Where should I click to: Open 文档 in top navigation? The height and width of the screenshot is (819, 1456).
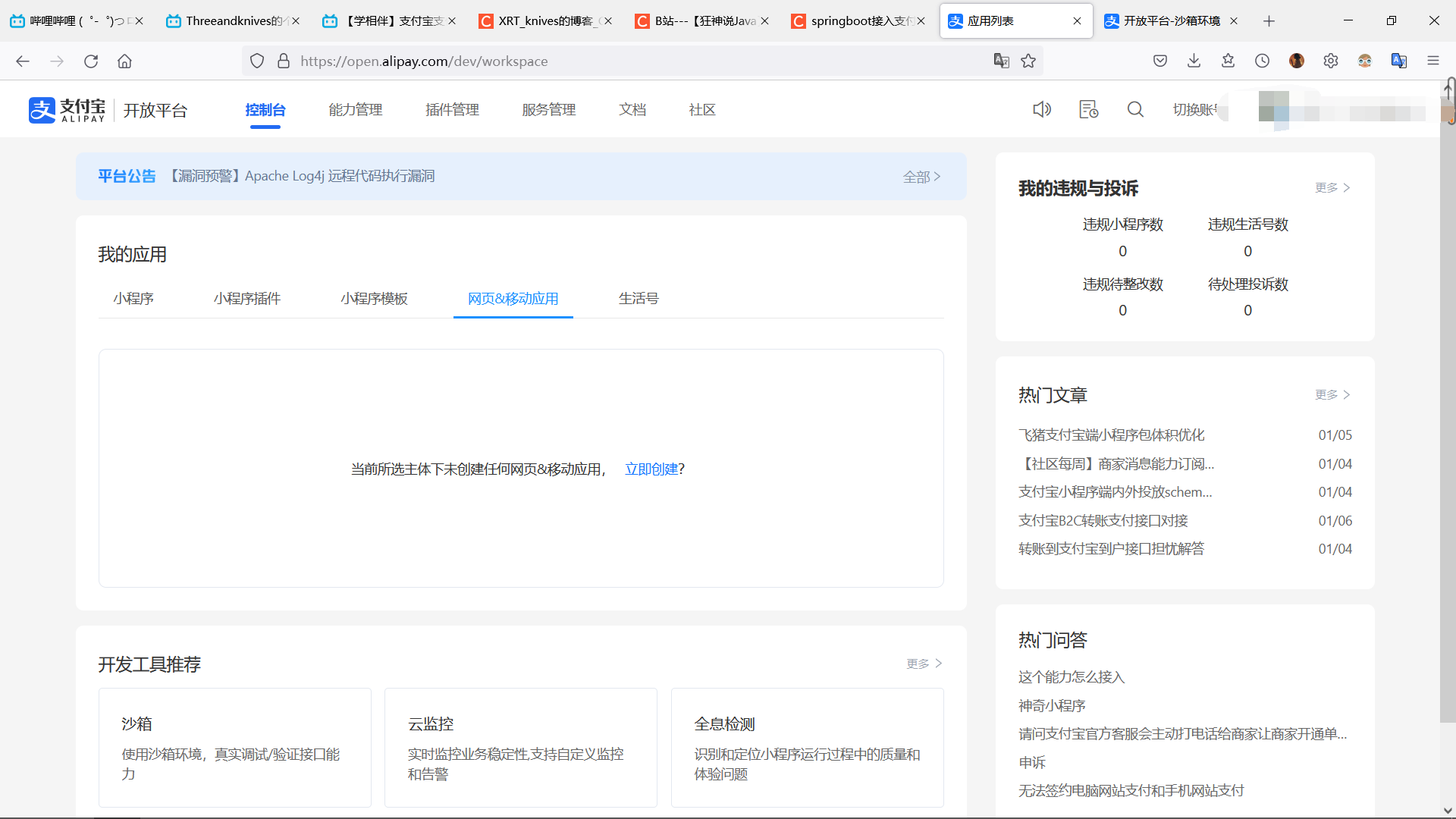(x=632, y=110)
